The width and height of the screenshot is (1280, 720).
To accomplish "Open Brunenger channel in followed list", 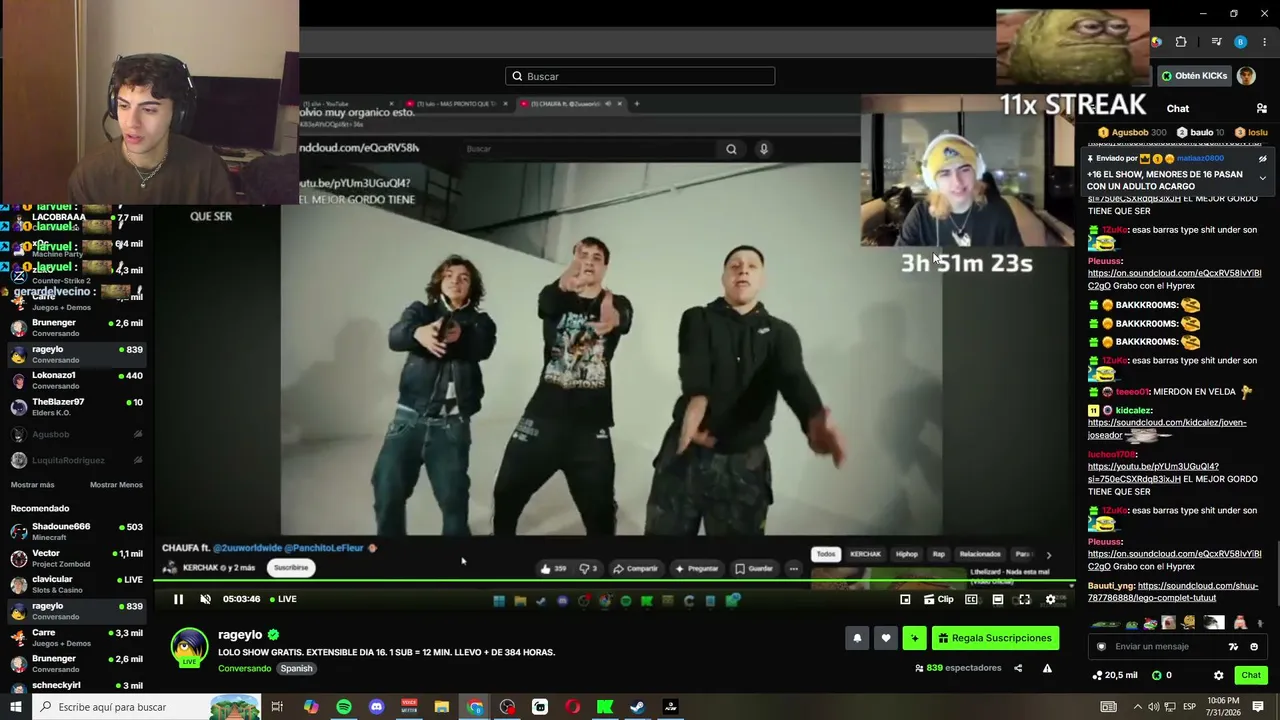I will [x=76, y=327].
